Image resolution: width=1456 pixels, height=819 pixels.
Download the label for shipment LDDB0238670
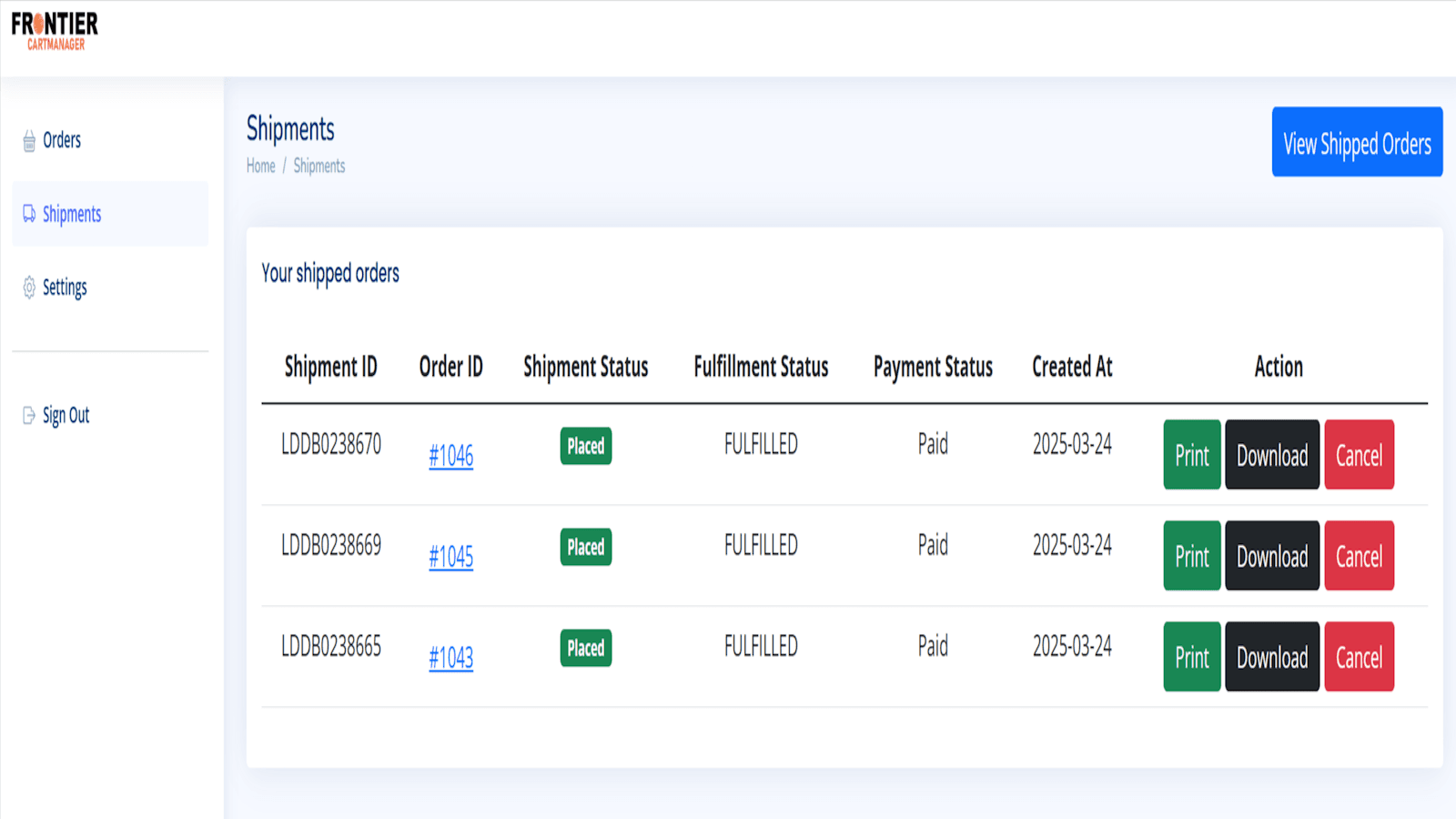(1271, 455)
